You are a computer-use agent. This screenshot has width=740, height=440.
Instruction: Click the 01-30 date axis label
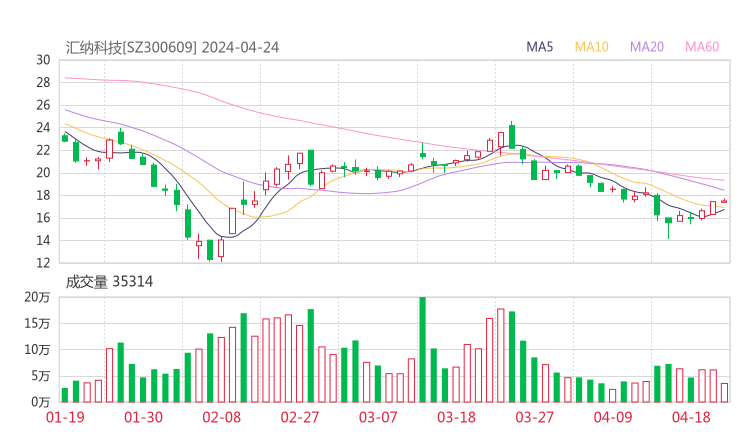[x=143, y=417]
